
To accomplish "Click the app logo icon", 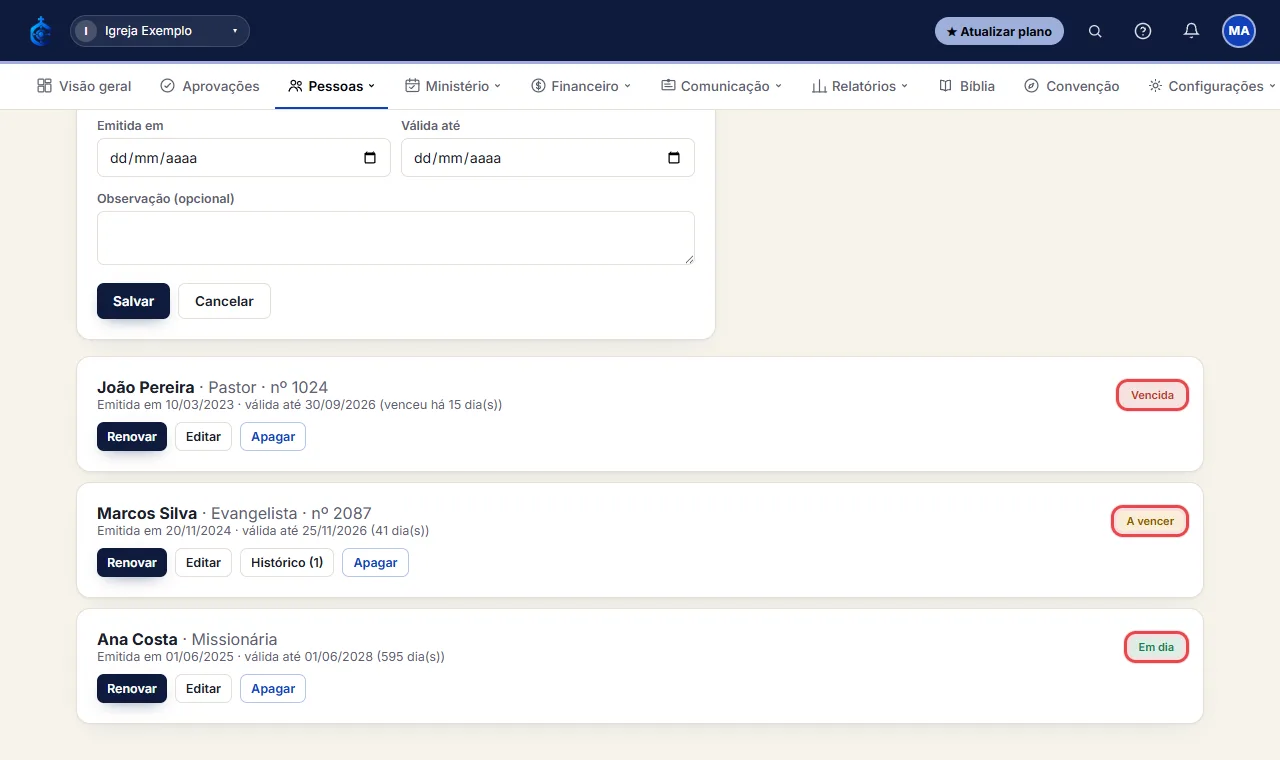I will (40, 31).
